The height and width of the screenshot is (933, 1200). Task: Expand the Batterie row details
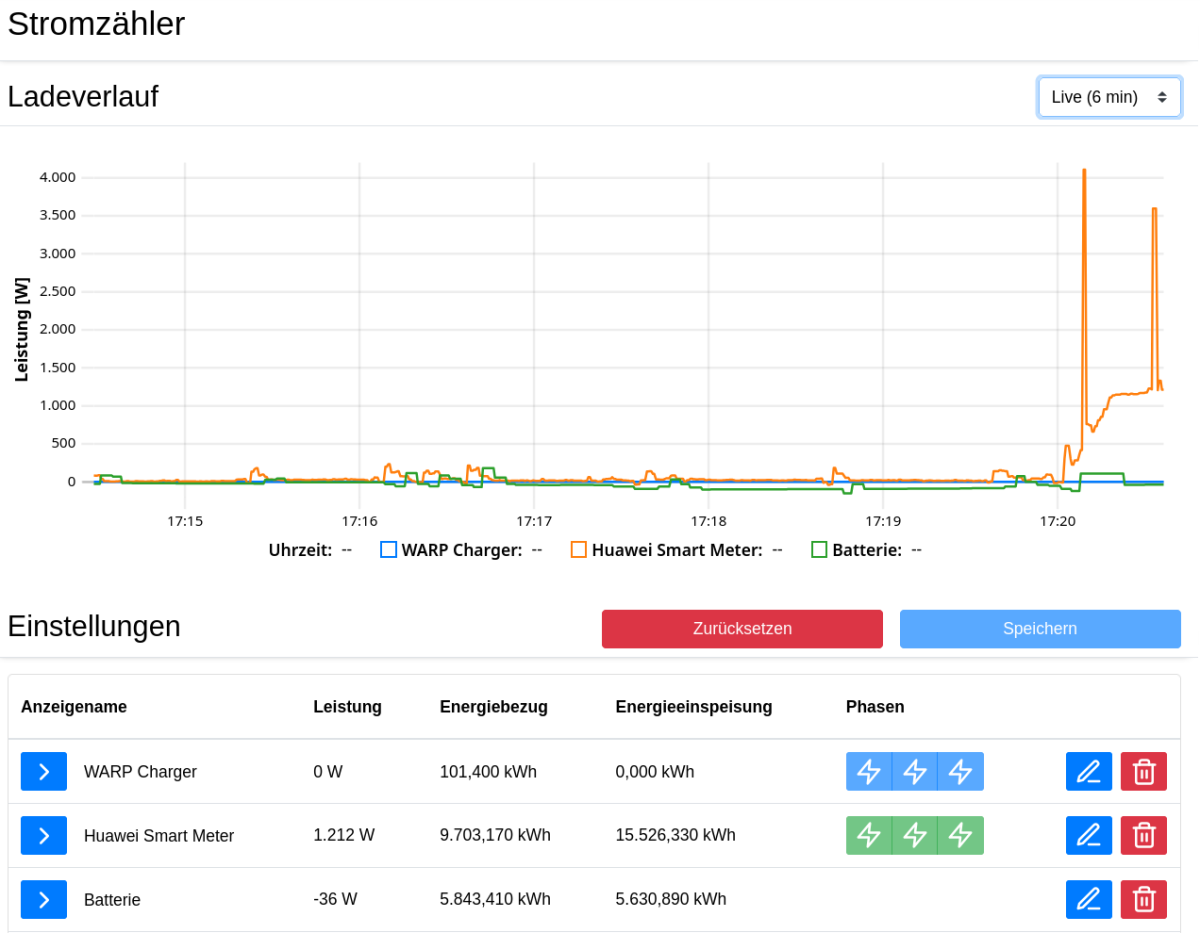pos(44,899)
